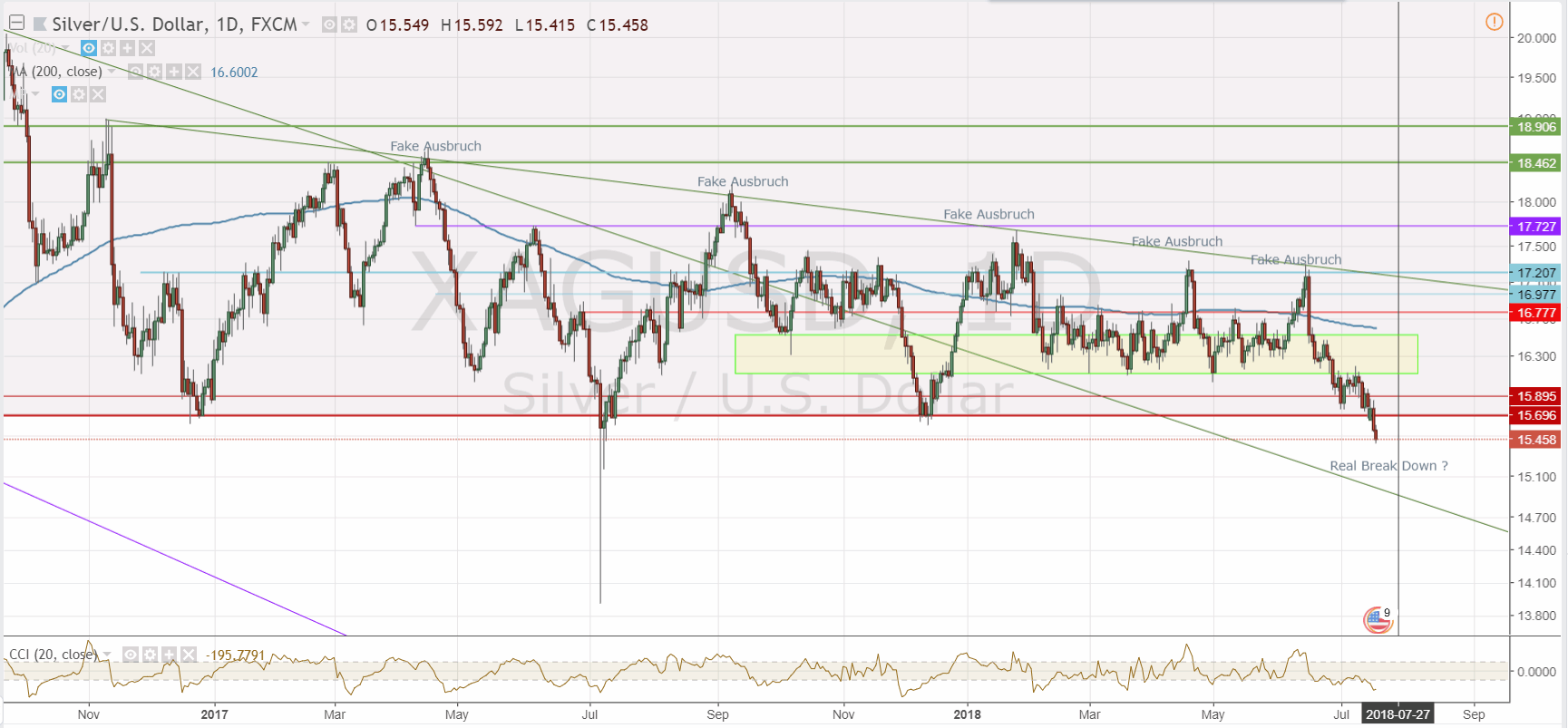
Task: Remove the MA (200, close) indicator
Action: tap(193, 72)
